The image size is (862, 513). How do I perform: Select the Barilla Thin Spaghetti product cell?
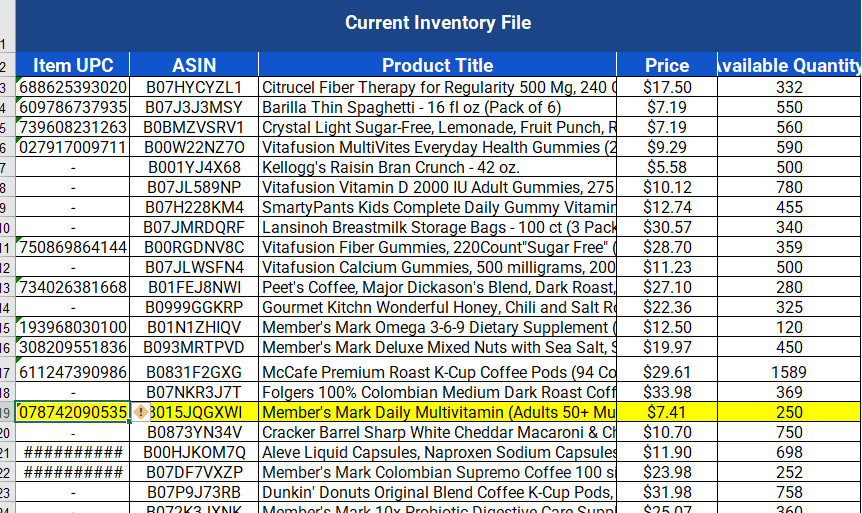(438, 107)
